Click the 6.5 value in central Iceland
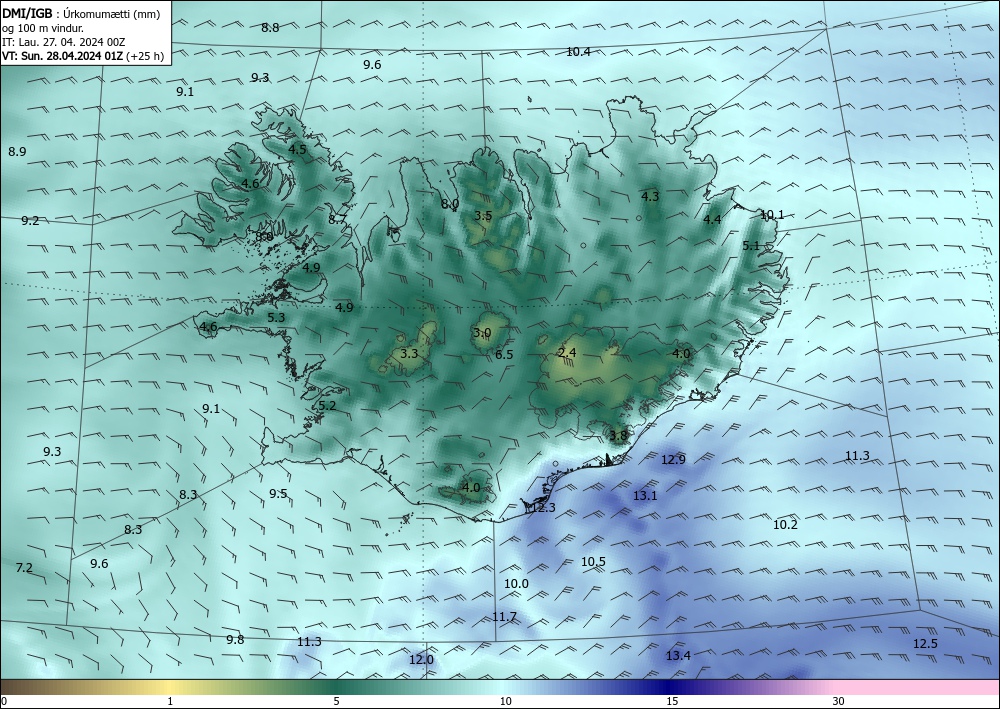This screenshot has height=709, width=1000. pyautogui.click(x=504, y=354)
